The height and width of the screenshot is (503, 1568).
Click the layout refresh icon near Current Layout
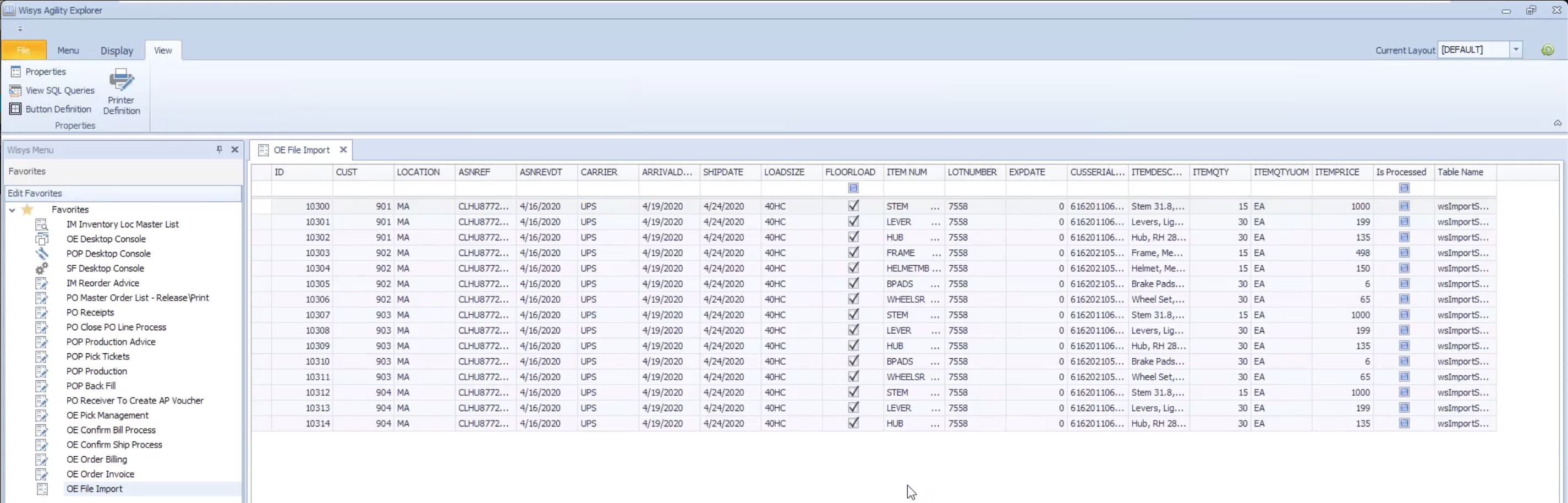pyautogui.click(x=1548, y=50)
